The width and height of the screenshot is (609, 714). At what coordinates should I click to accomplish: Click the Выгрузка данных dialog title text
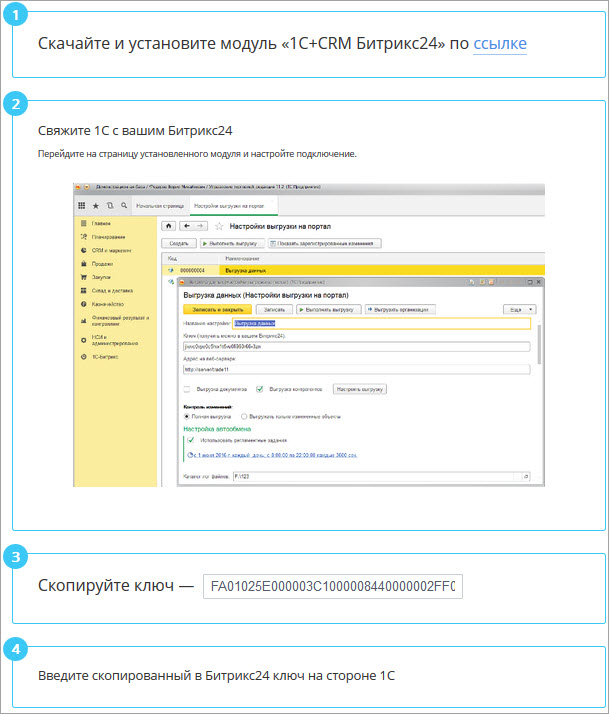tap(266, 295)
